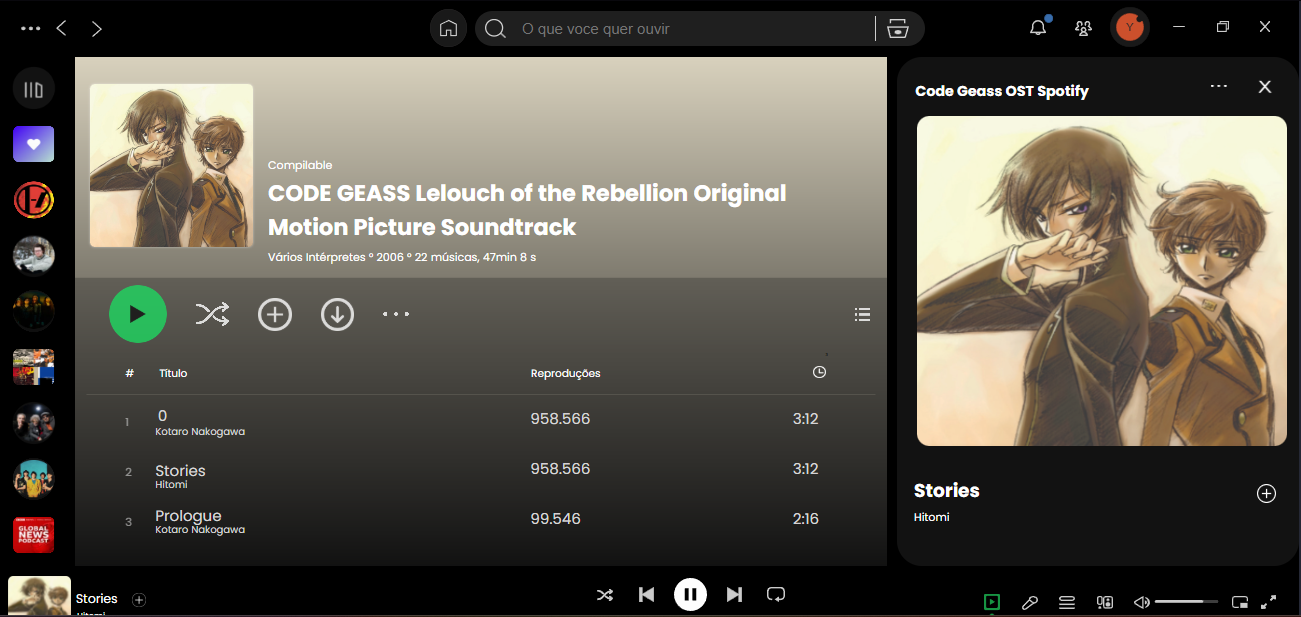
Task: Open notifications with the bell icon
Action: (x=1037, y=27)
